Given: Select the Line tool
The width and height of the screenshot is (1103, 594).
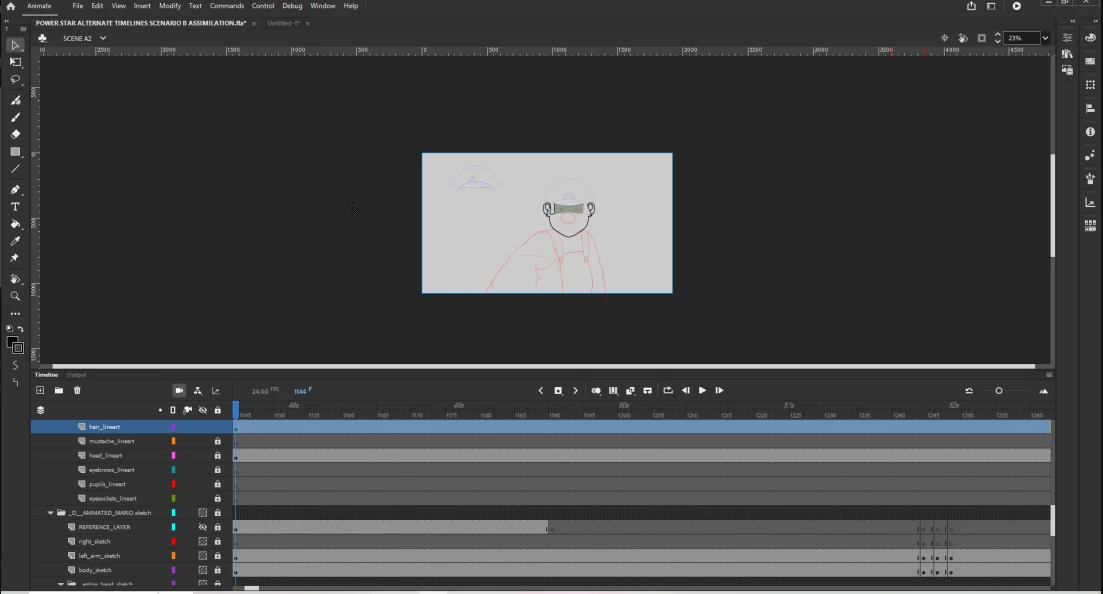Looking at the screenshot, I should point(15,169).
